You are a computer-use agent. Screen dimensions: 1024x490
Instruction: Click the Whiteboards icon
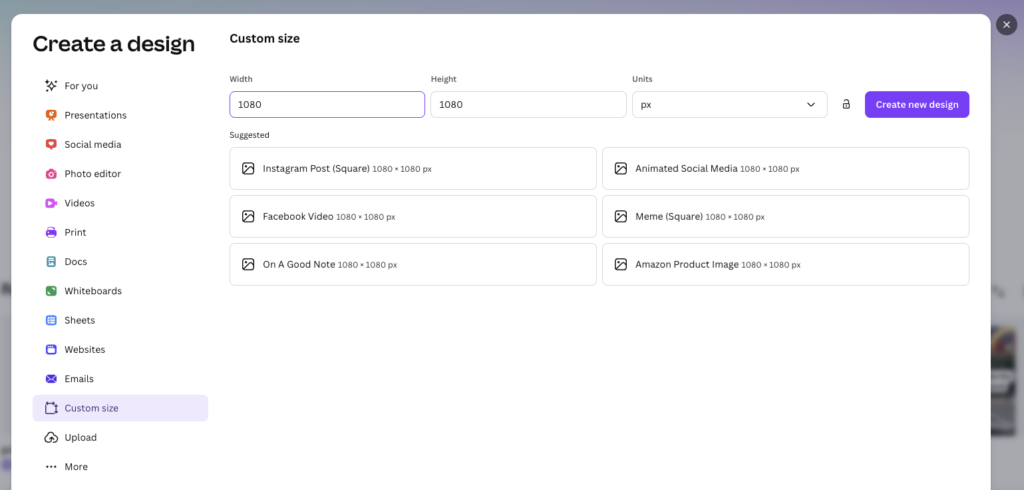pos(51,291)
